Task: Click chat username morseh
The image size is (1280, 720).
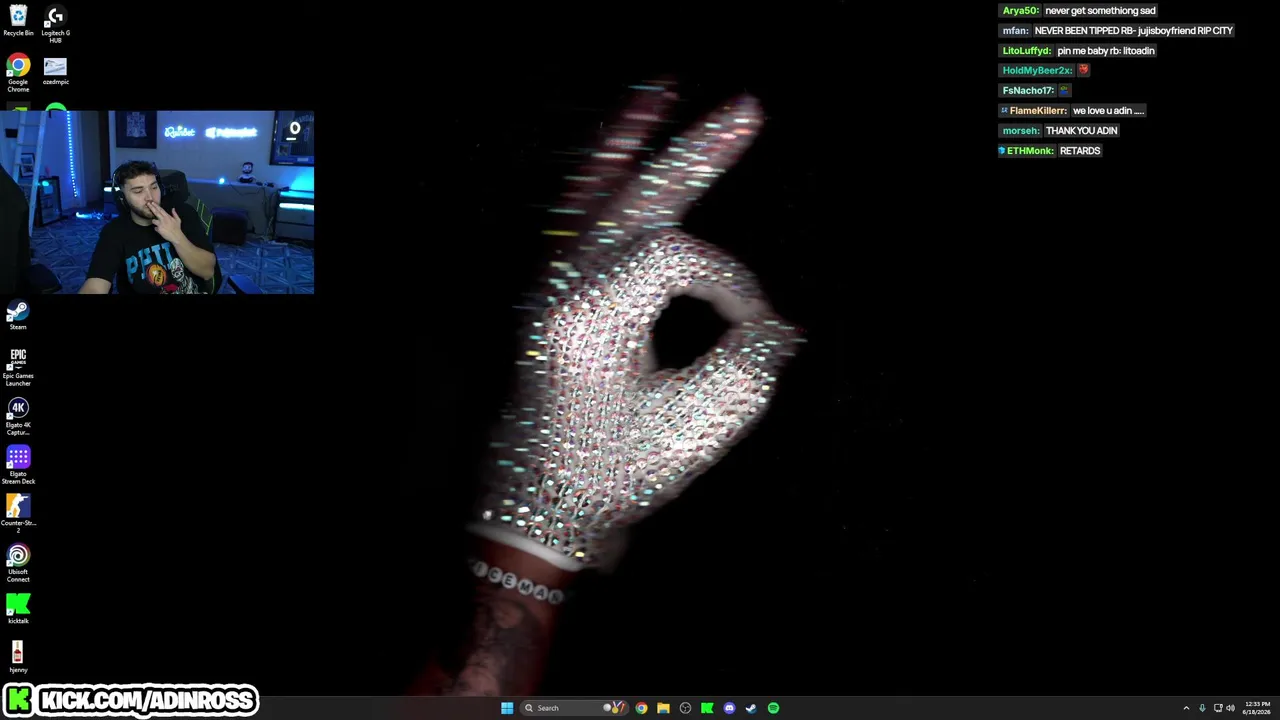Action: click(x=1021, y=130)
